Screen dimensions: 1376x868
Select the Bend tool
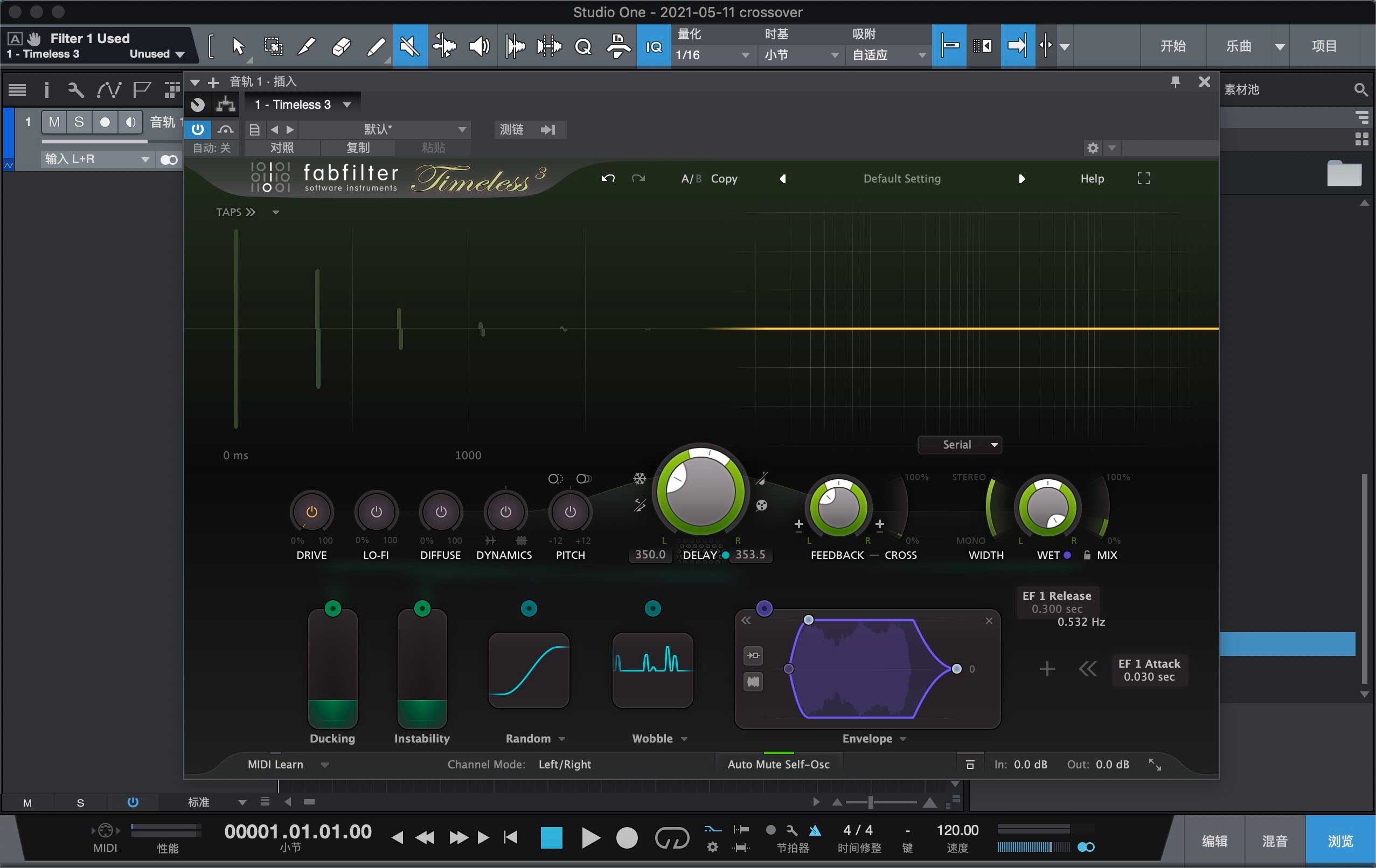coord(444,46)
